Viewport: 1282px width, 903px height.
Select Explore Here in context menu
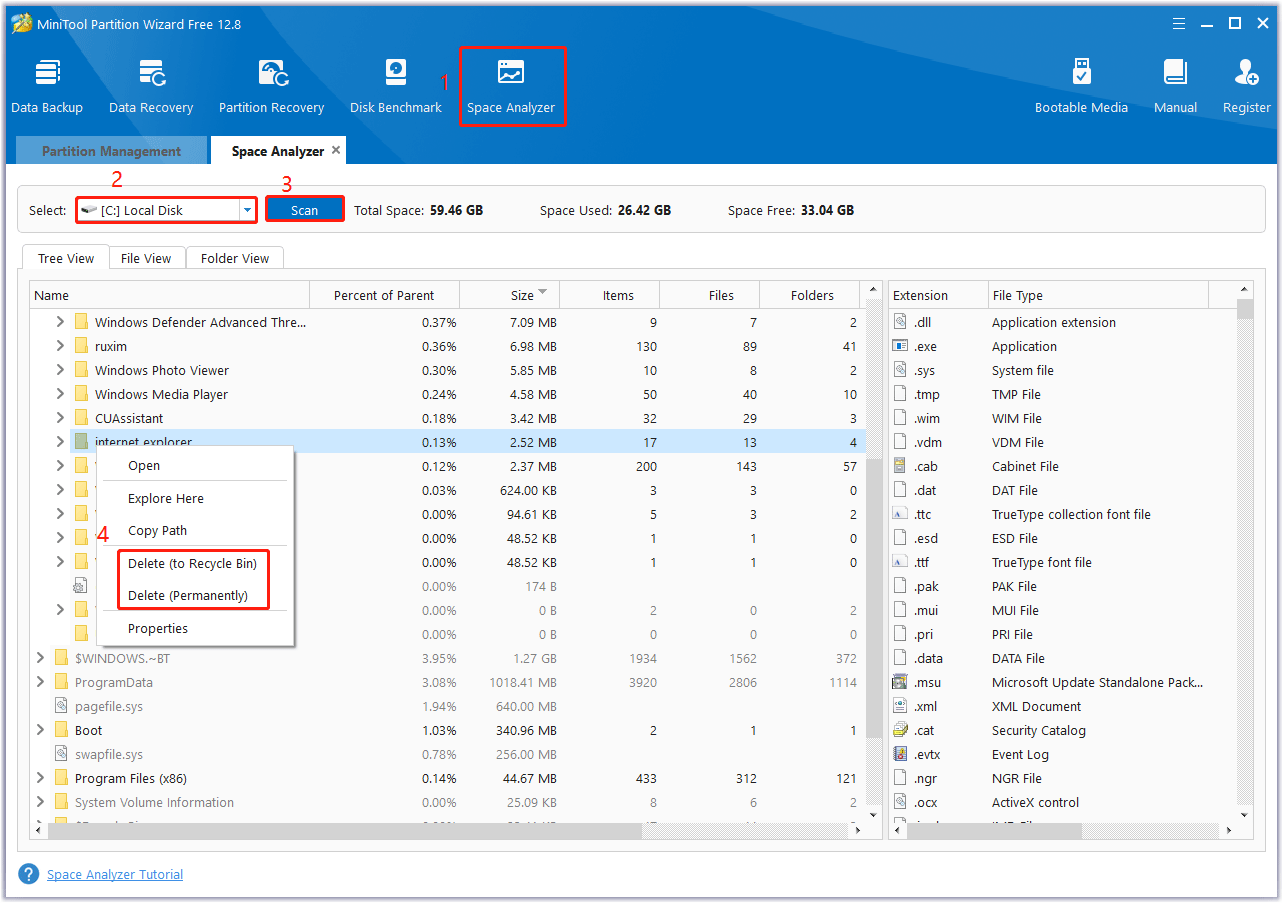[165, 498]
